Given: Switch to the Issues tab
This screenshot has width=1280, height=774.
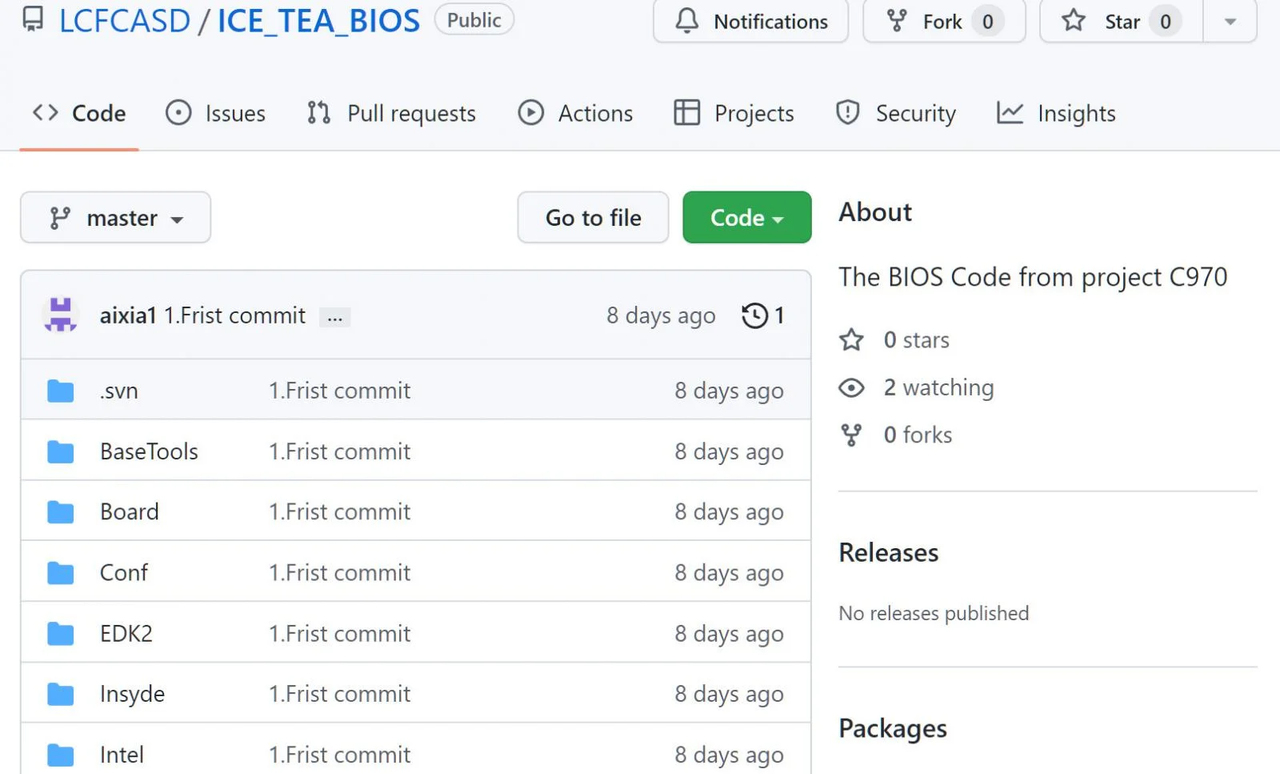Looking at the screenshot, I should [216, 114].
